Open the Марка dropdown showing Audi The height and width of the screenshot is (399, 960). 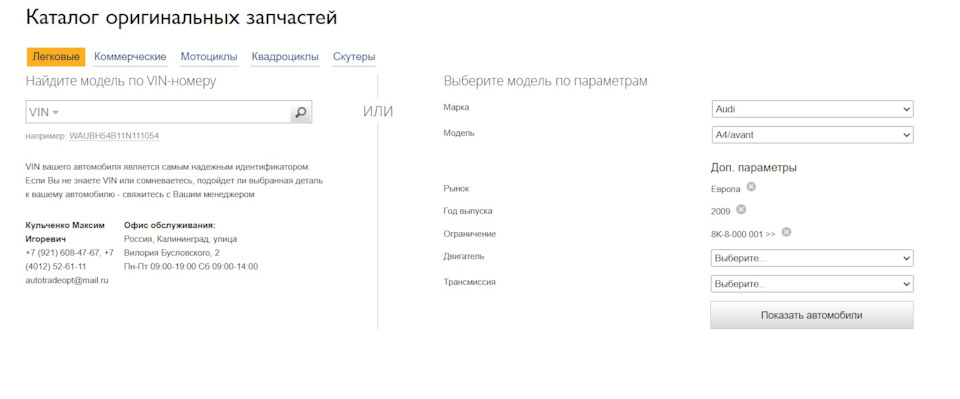tap(812, 109)
